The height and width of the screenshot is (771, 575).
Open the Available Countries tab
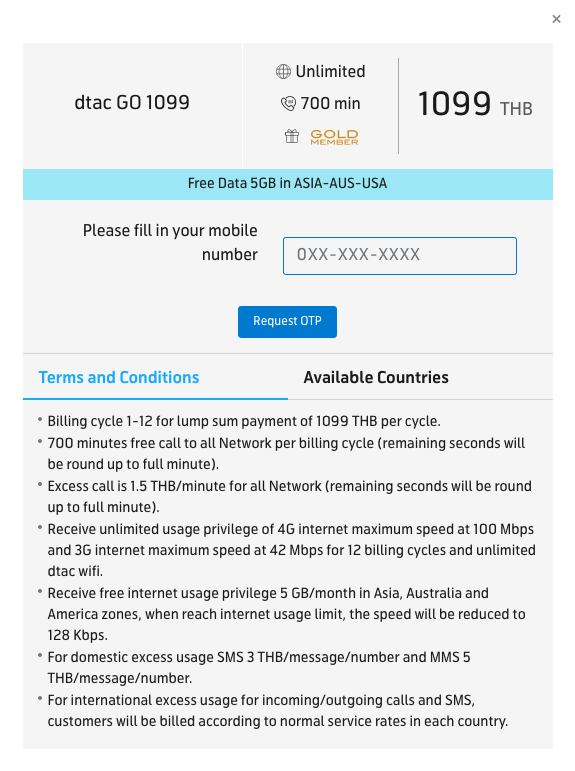tap(376, 377)
